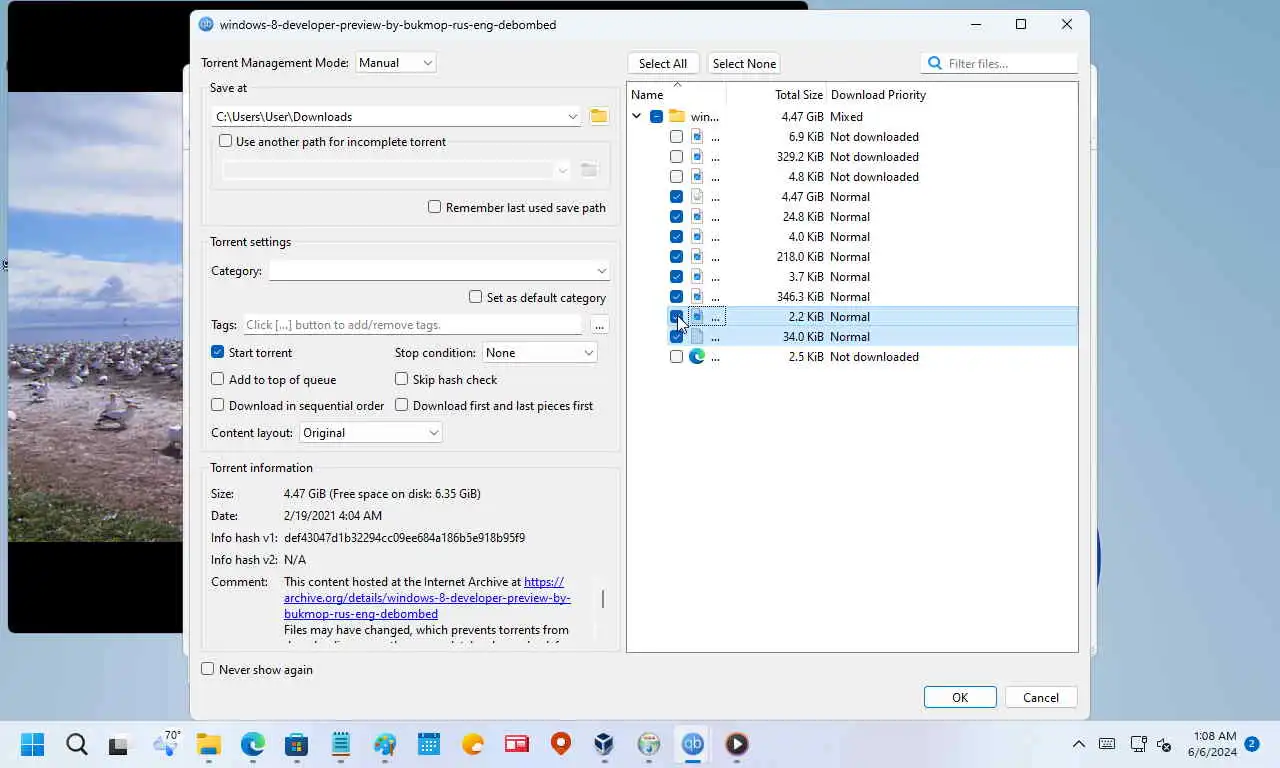The width and height of the screenshot is (1280, 768).
Task: Open Torrent Management Mode dropdown
Action: [x=396, y=63]
